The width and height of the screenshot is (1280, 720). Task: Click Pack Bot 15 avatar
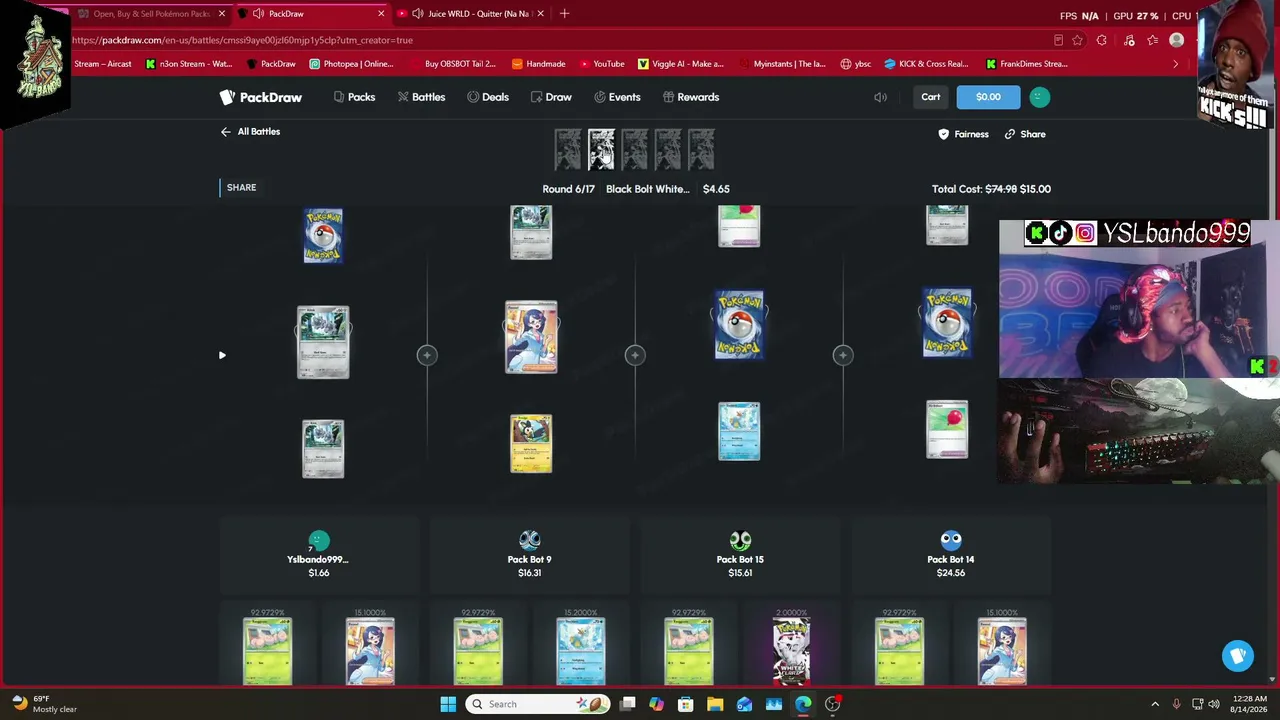point(740,541)
